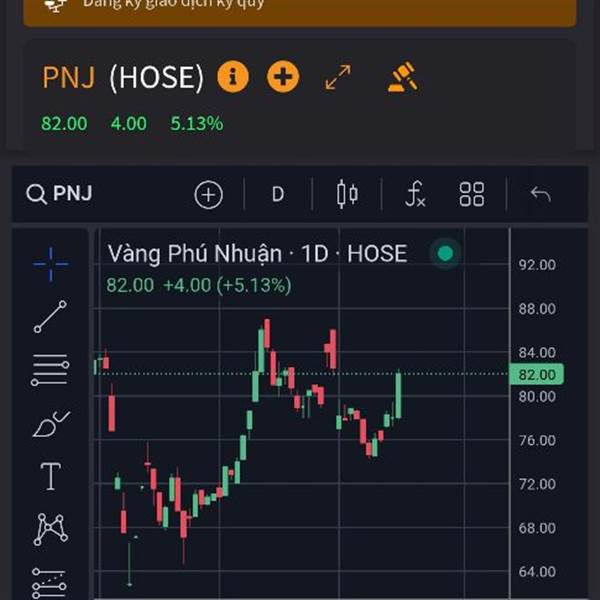
Task: Tap the margin trading registration banner
Action: pos(300,13)
